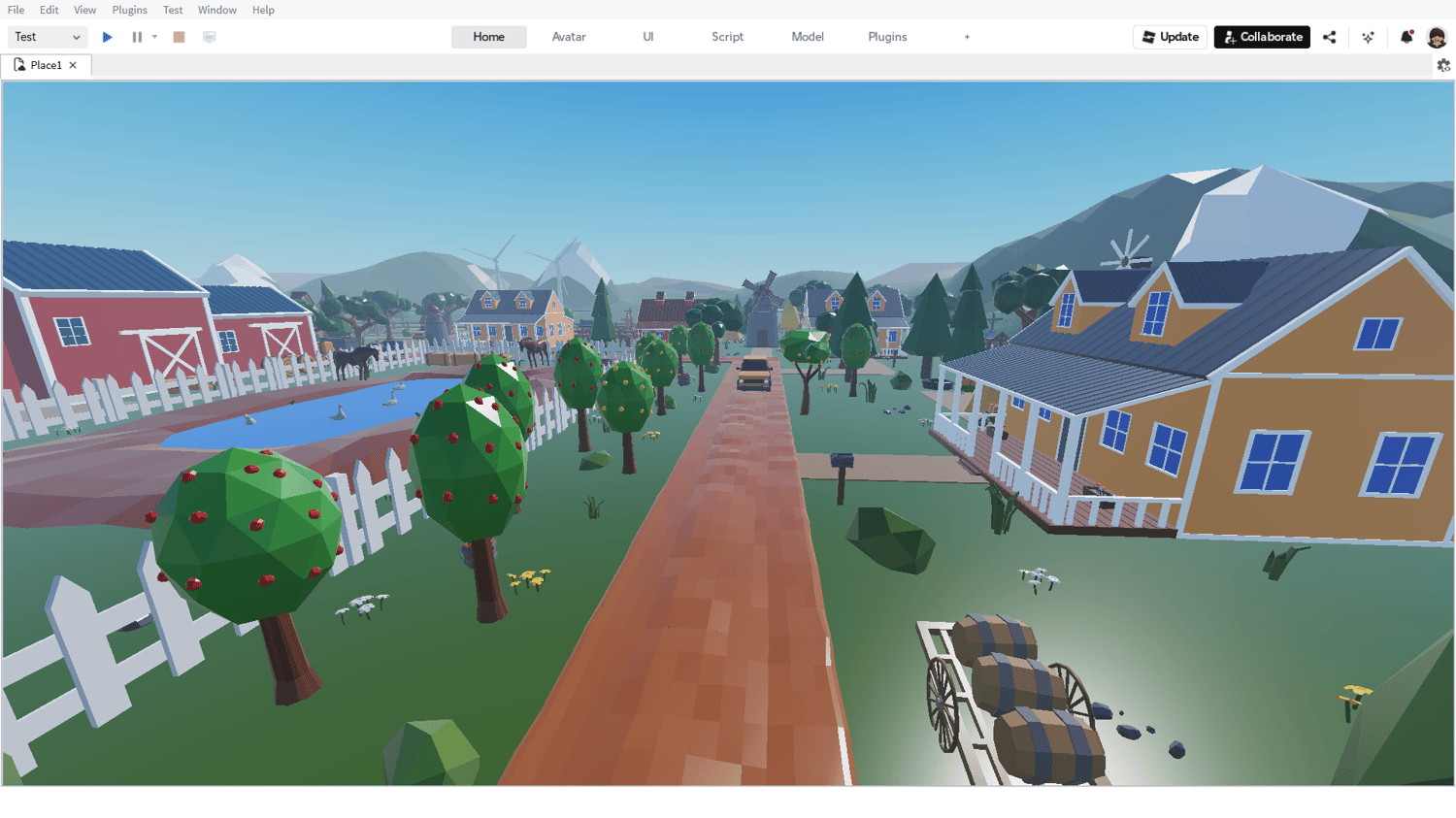Switch to the Script ribbon tab
The width and height of the screenshot is (1456, 818).
(x=728, y=37)
